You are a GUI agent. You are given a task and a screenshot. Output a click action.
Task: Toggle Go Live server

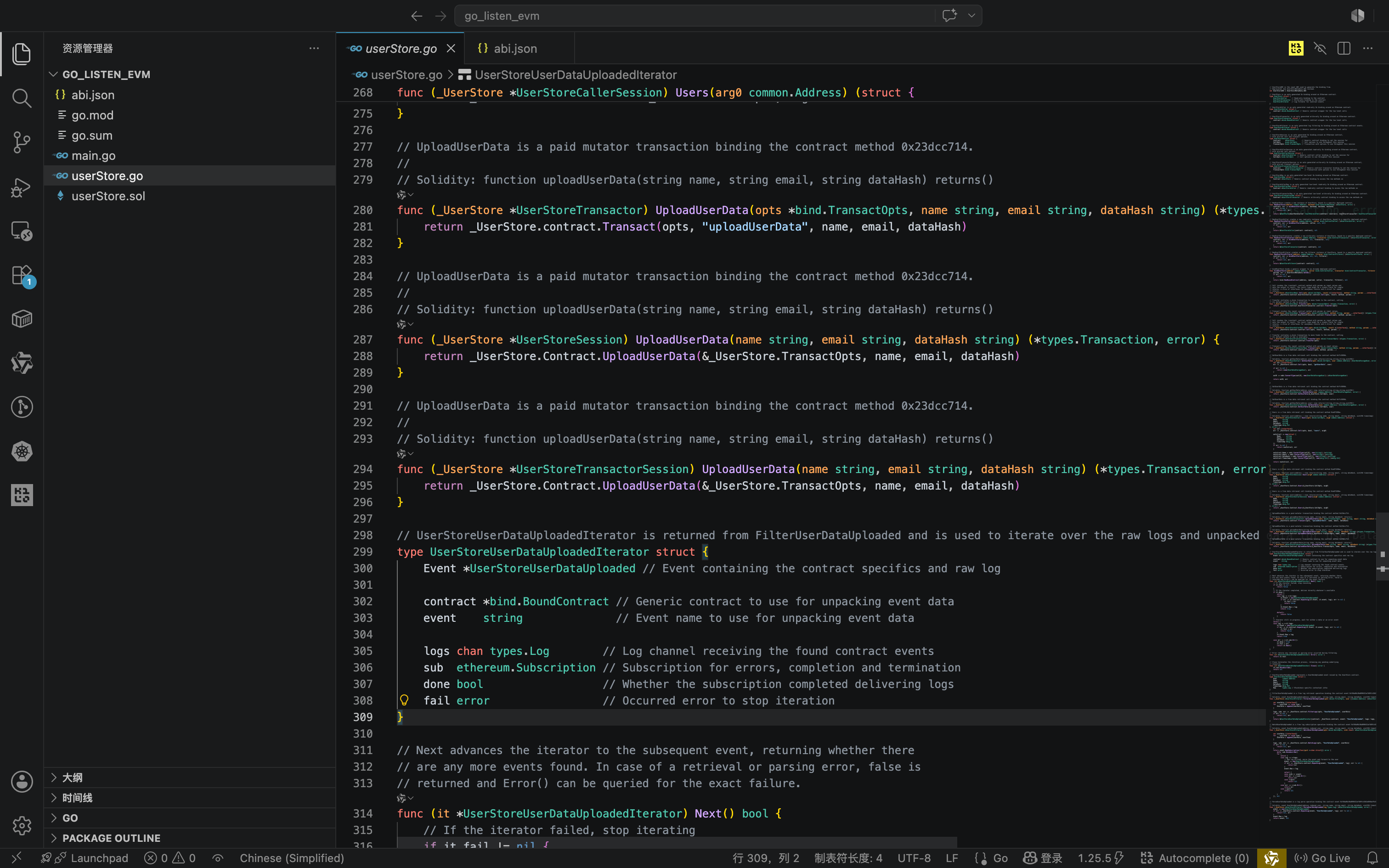1322,858
